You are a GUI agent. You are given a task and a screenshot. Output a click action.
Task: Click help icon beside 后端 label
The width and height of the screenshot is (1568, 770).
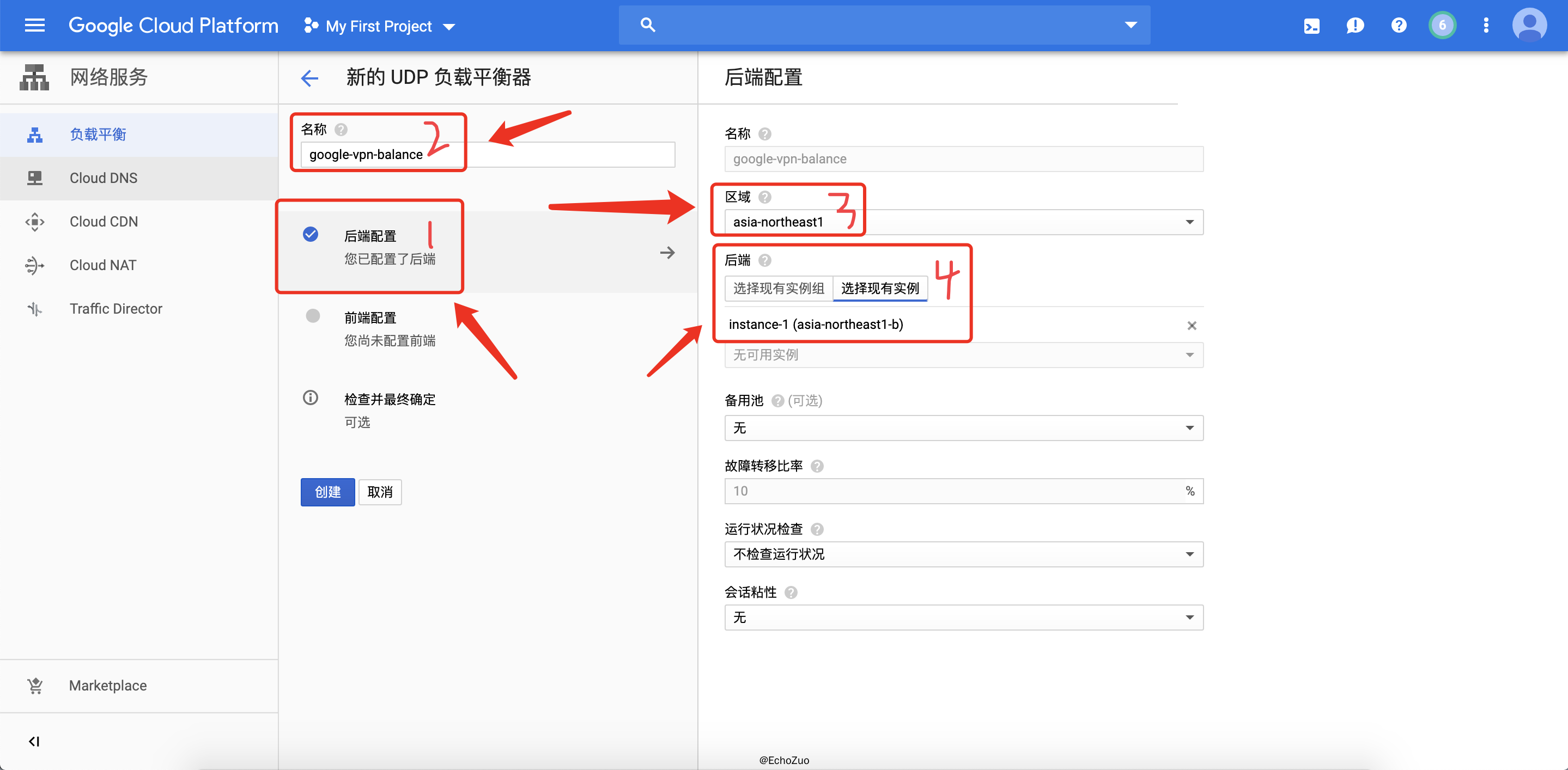click(x=764, y=260)
